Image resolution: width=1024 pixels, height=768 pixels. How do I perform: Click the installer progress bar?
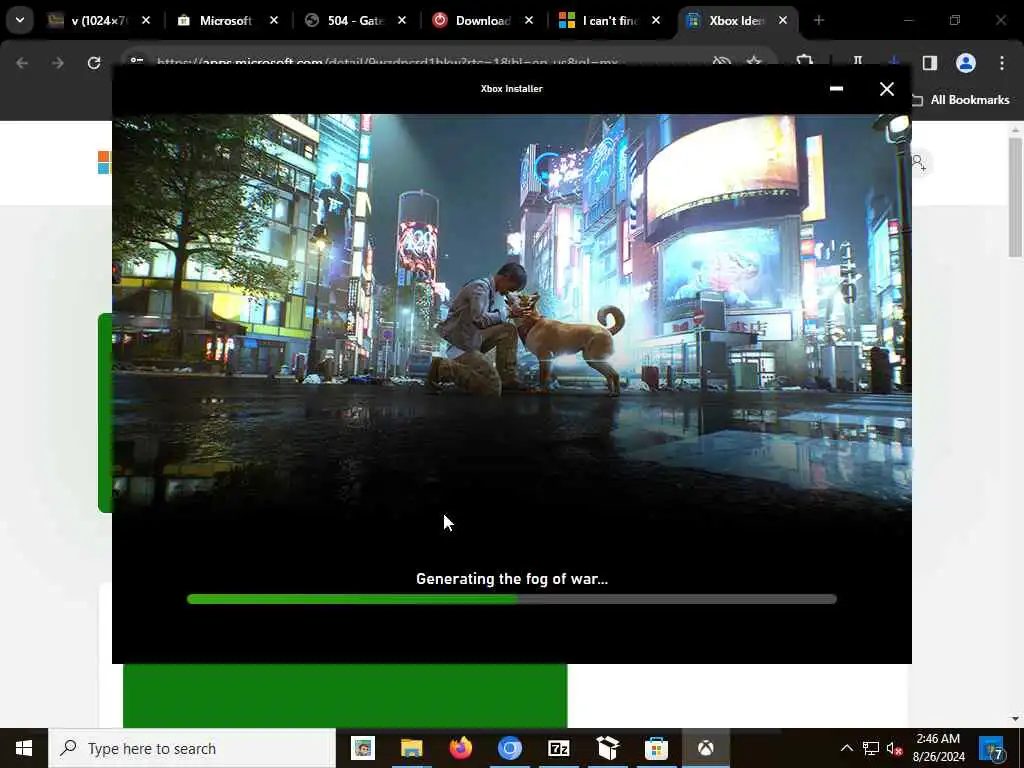click(511, 599)
